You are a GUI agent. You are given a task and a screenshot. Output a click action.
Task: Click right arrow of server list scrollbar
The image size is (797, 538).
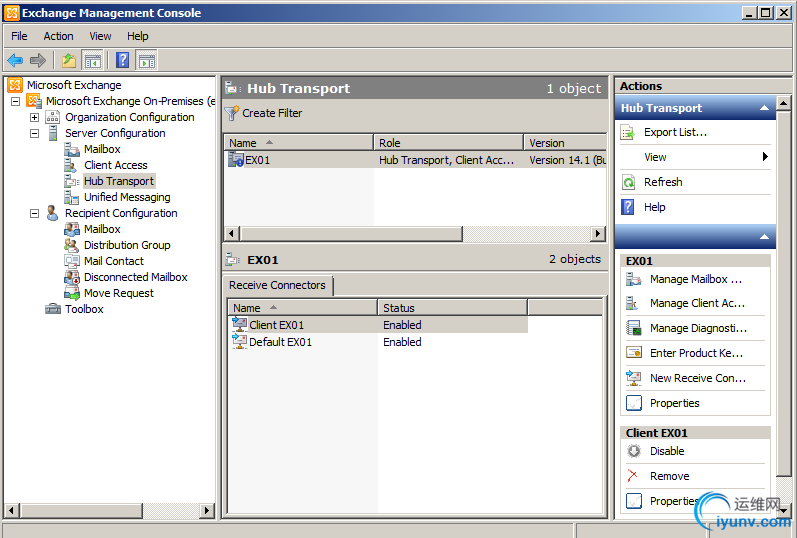tap(598, 233)
